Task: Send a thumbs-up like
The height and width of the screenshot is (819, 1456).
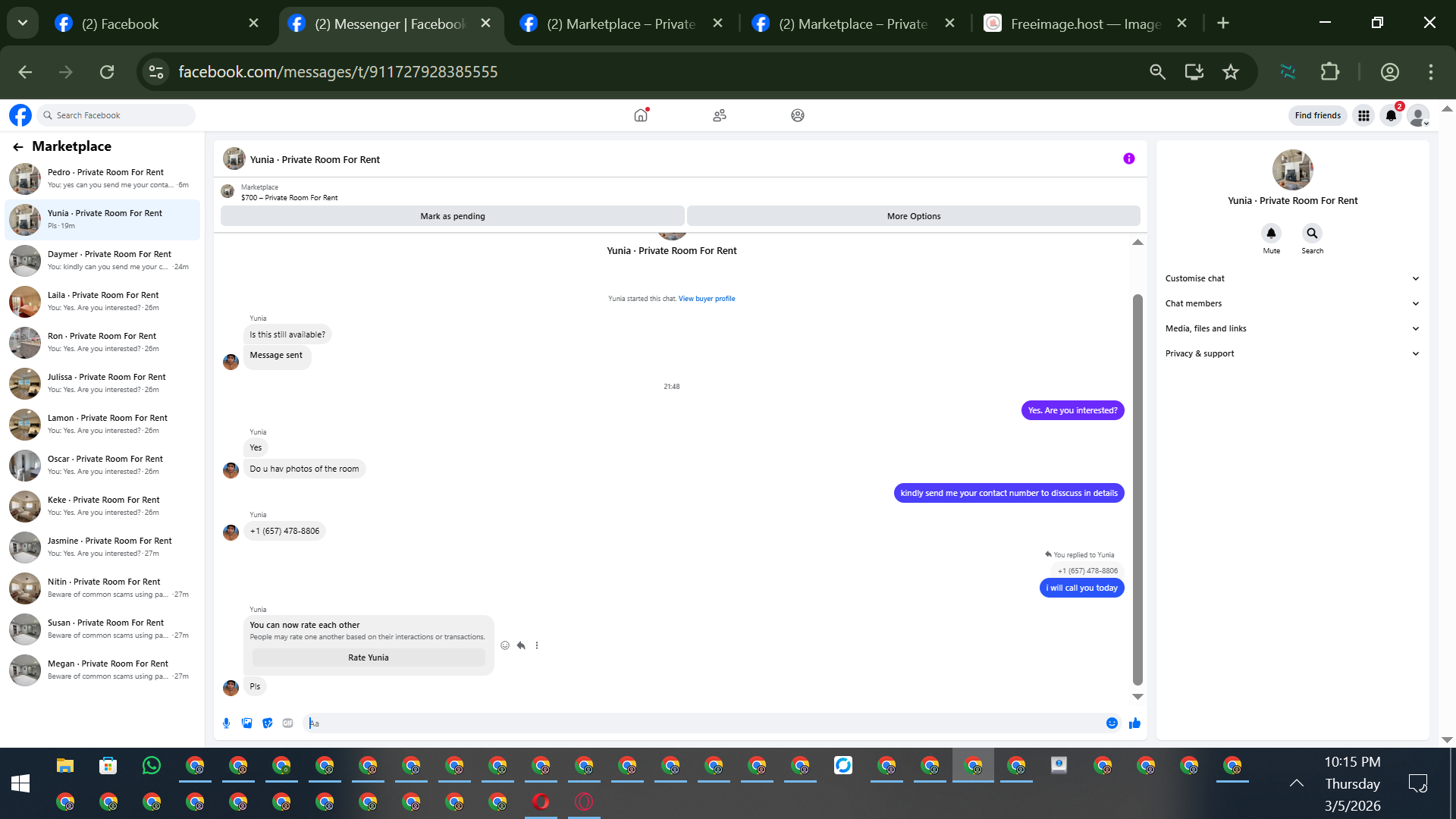Action: [x=1134, y=723]
